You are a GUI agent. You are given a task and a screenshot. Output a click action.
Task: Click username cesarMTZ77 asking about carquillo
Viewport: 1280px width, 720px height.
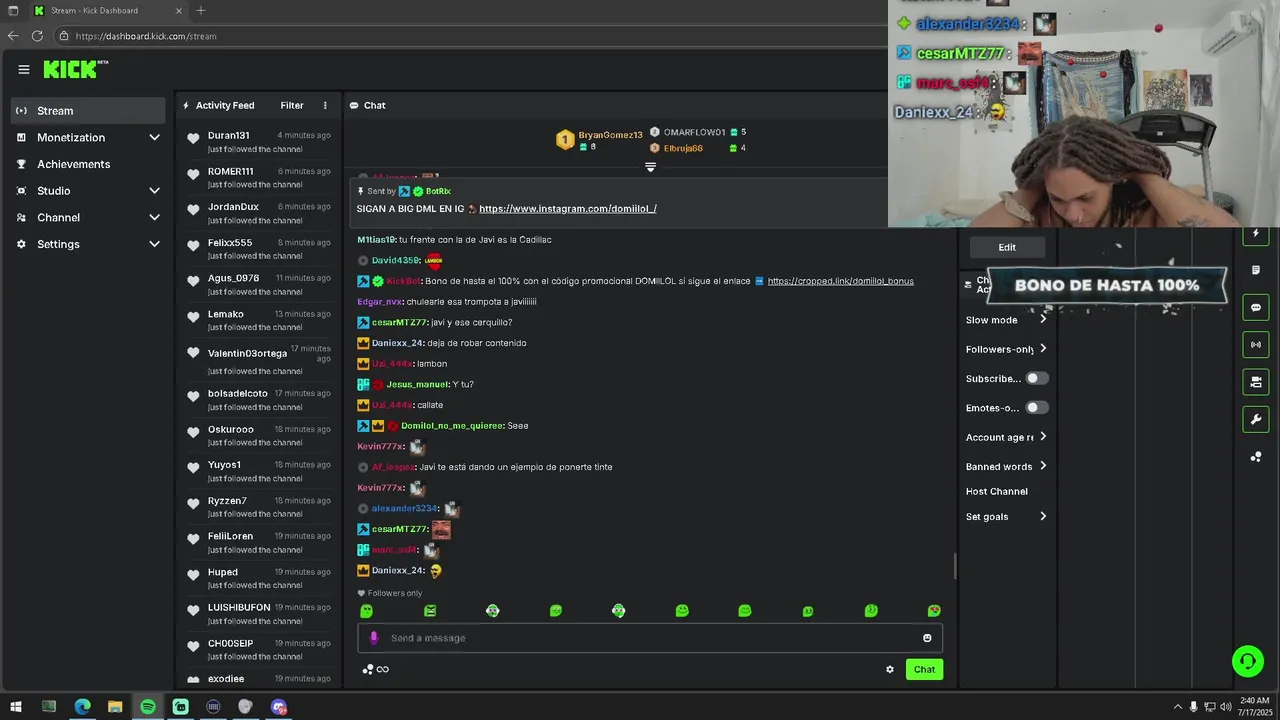(x=399, y=323)
